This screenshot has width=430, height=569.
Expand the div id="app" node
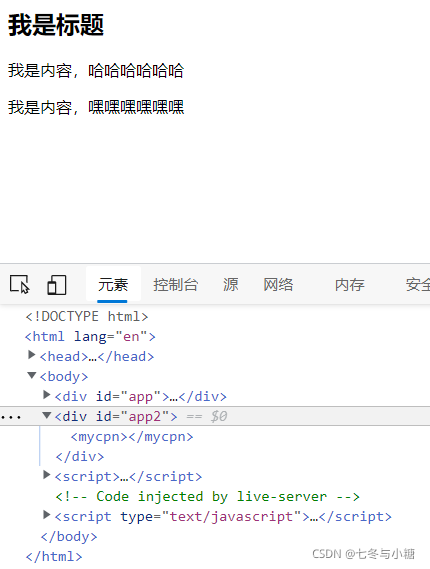[46, 394]
